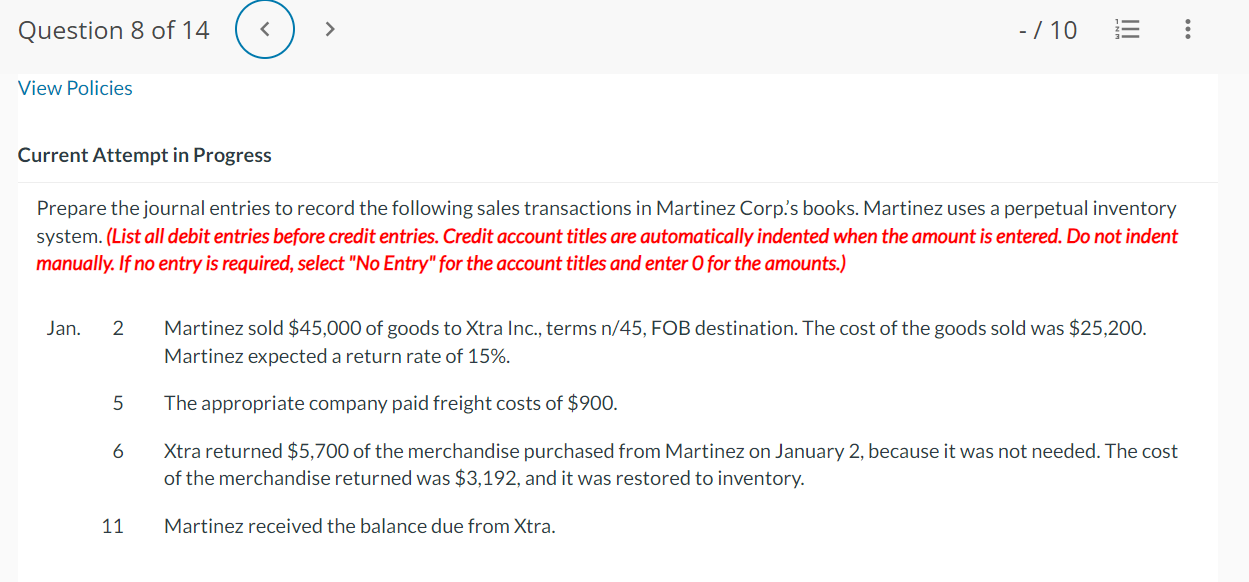Click the Martinez sold $45,000 of goods sentence
Image resolution: width=1249 pixels, height=582 pixels.
655,328
